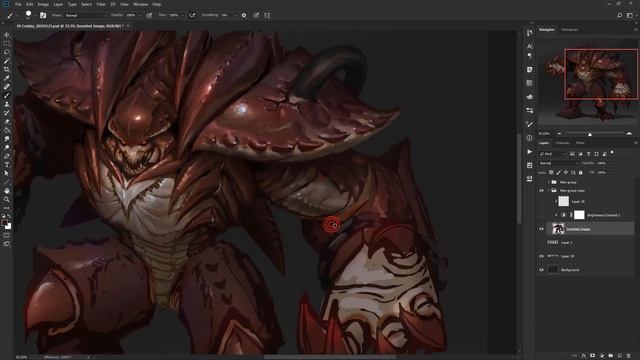Image resolution: width=640 pixels, height=360 pixels.
Task: Enable airbrush-style build-up toggle
Action: (192, 16)
